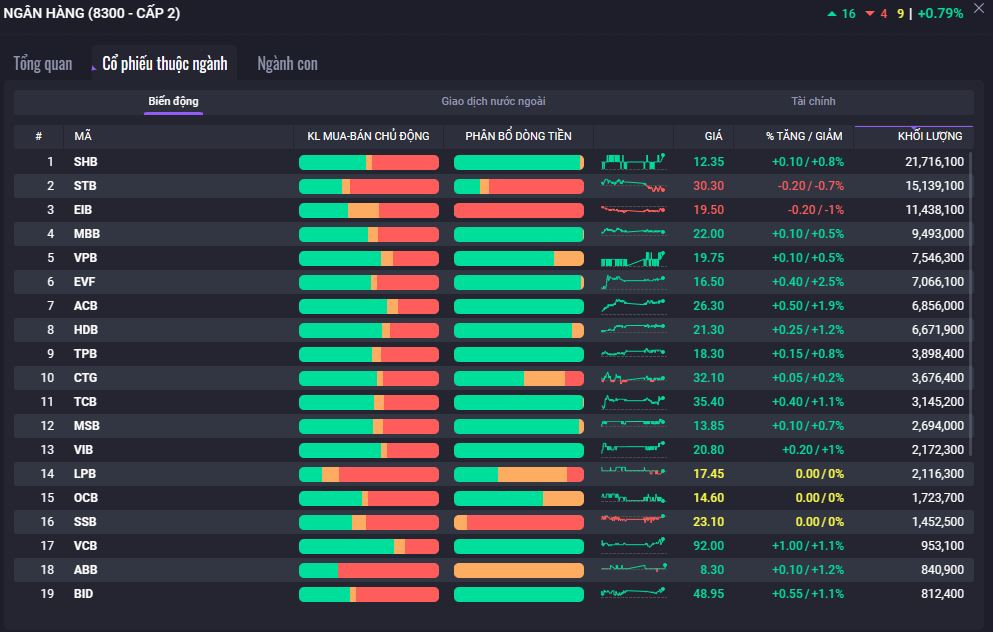Image resolution: width=993 pixels, height=632 pixels.
Task: Open the Ngành con tab
Action: (287, 64)
